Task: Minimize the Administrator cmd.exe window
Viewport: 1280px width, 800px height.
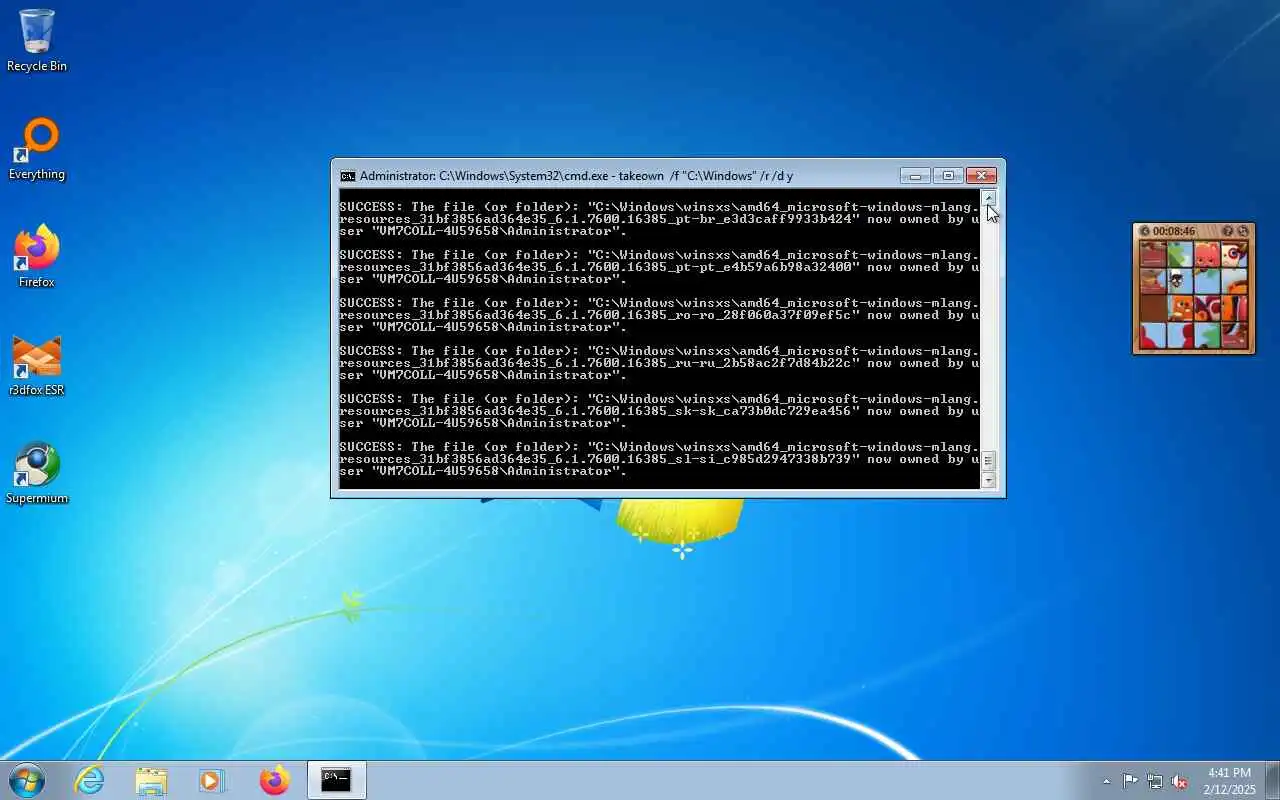Action: coord(915,175)
